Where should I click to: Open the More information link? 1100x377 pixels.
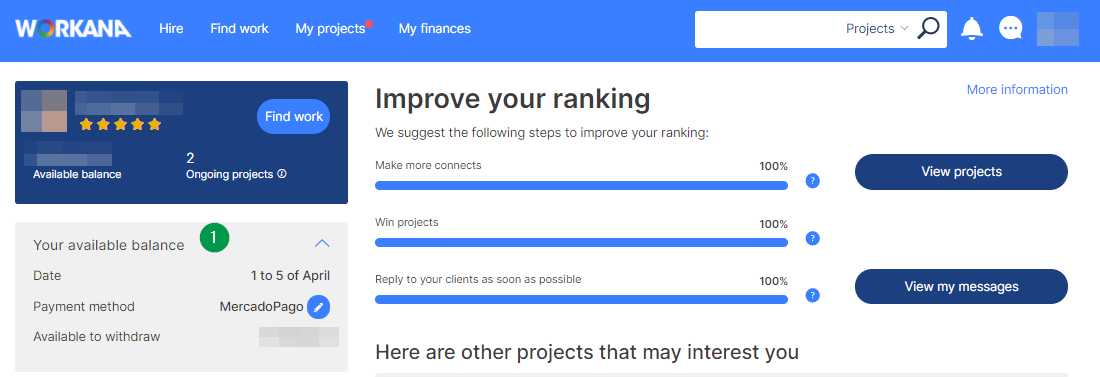tap(1017, 90)
